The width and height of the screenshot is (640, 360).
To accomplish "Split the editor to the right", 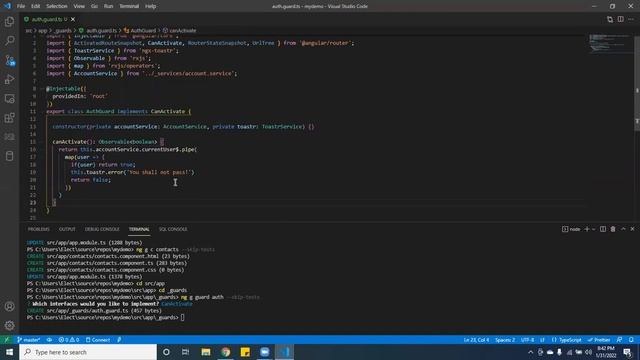I will pos(620,19).
